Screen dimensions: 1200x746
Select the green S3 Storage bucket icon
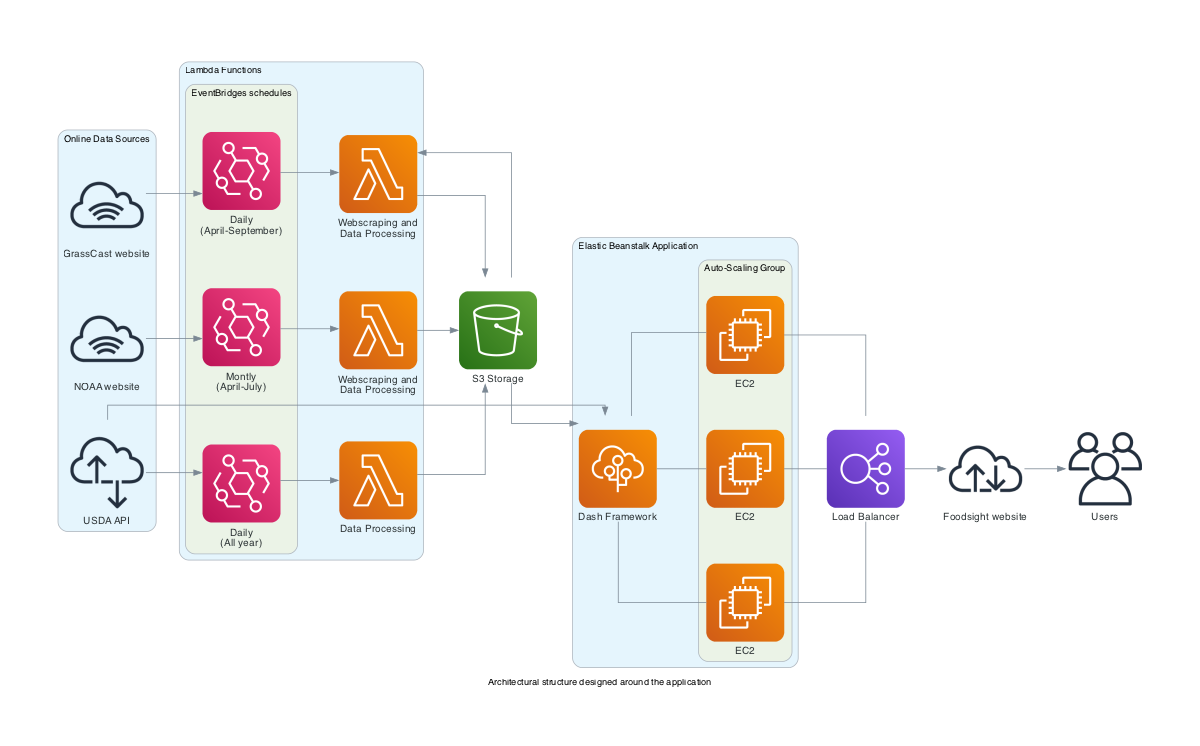point(498,330)
